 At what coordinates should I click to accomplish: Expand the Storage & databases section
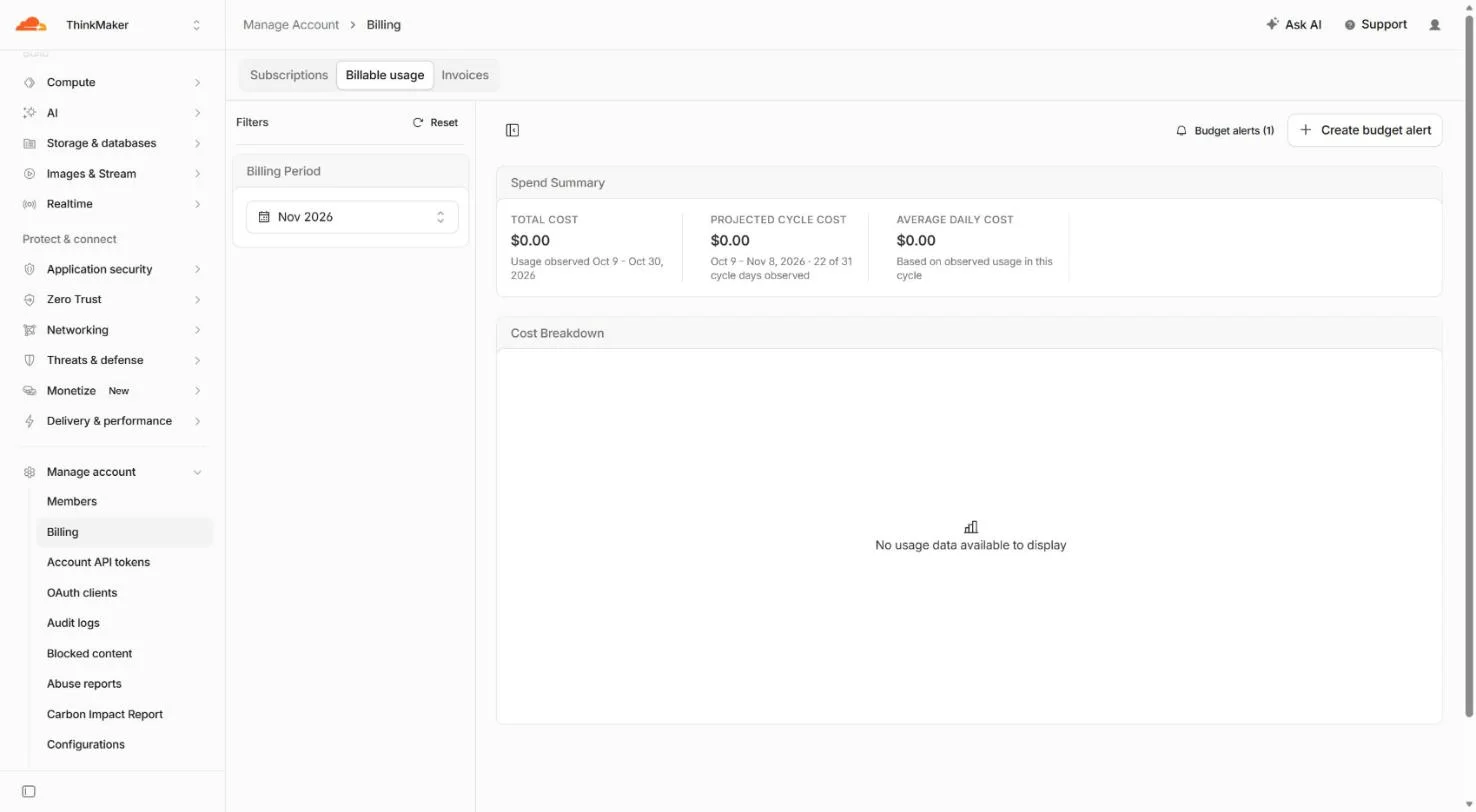point(112,143)
